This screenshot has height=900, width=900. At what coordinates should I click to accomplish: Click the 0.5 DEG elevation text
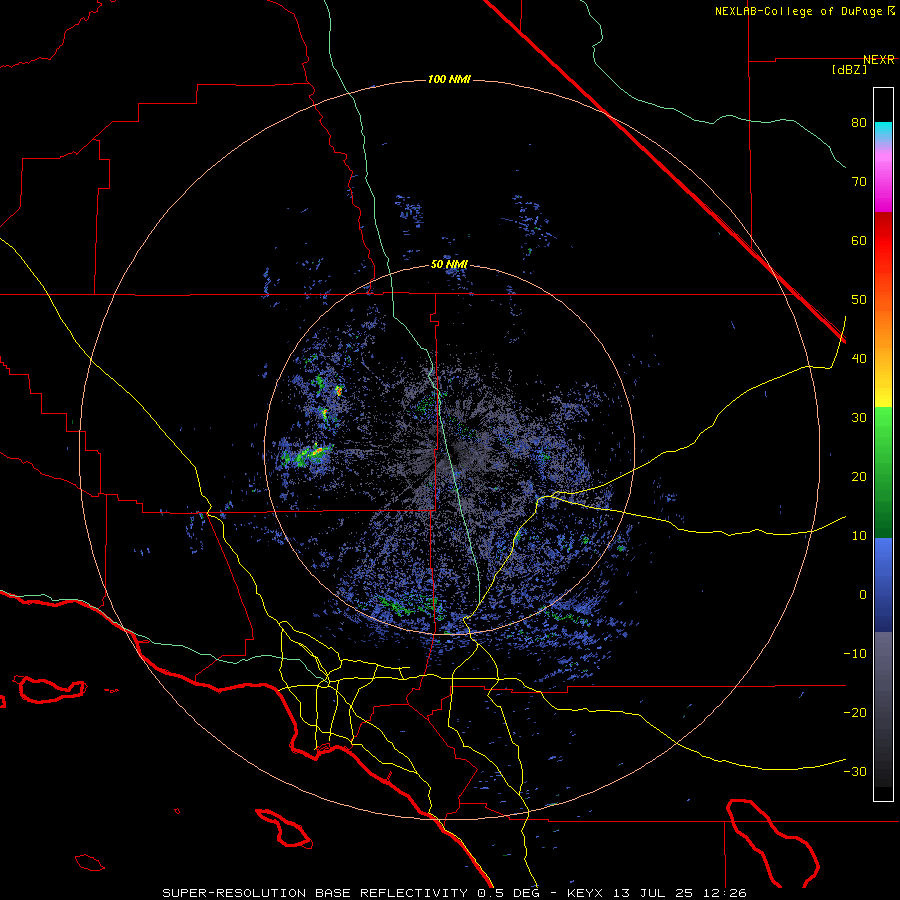(512, 893)
